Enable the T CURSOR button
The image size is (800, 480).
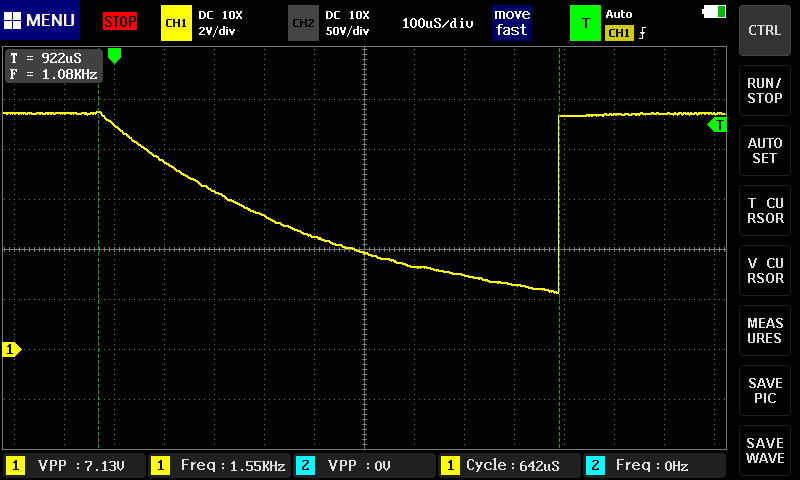[x=764, y=211]
